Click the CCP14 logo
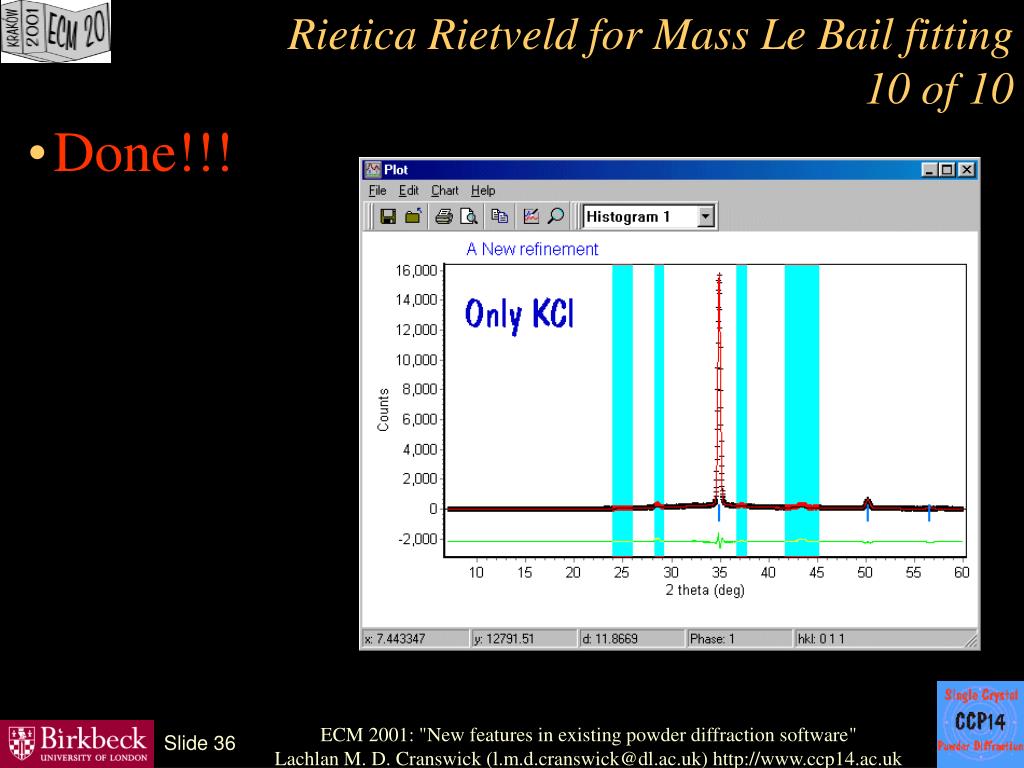This screenshot has width=1024, height=768. [x=980, y=725]
